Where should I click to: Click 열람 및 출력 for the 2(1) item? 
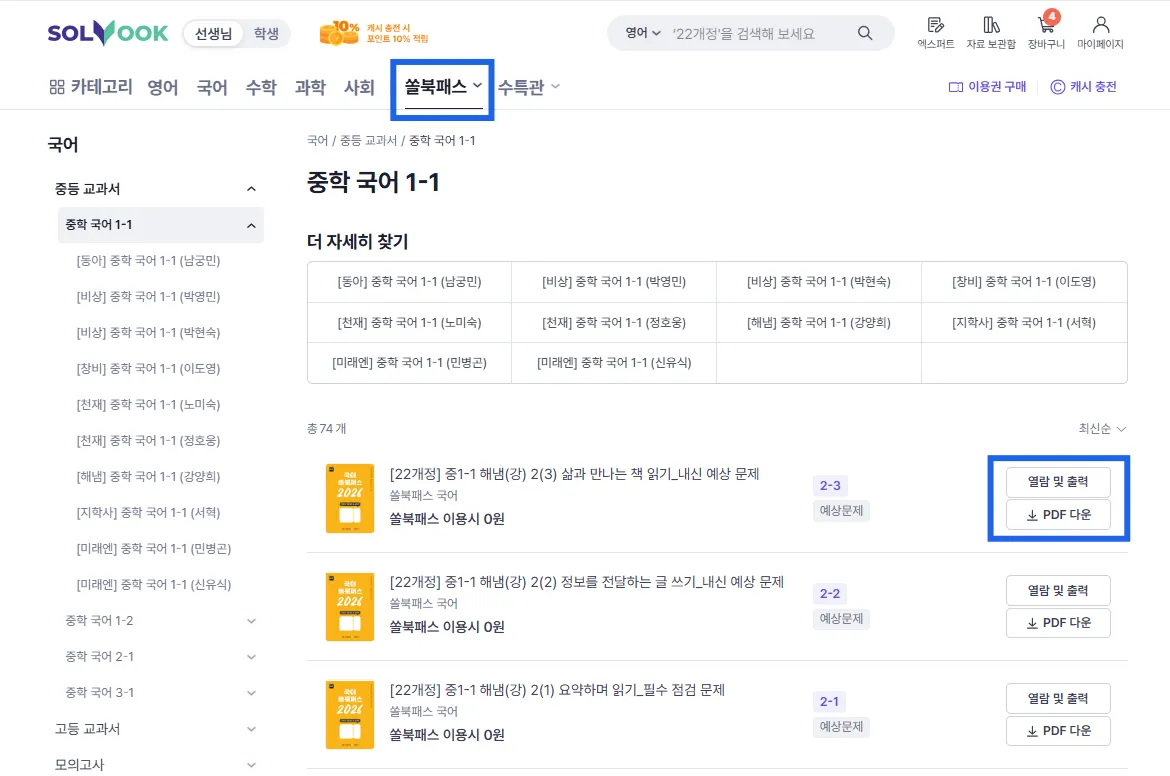click(1058, 698)
